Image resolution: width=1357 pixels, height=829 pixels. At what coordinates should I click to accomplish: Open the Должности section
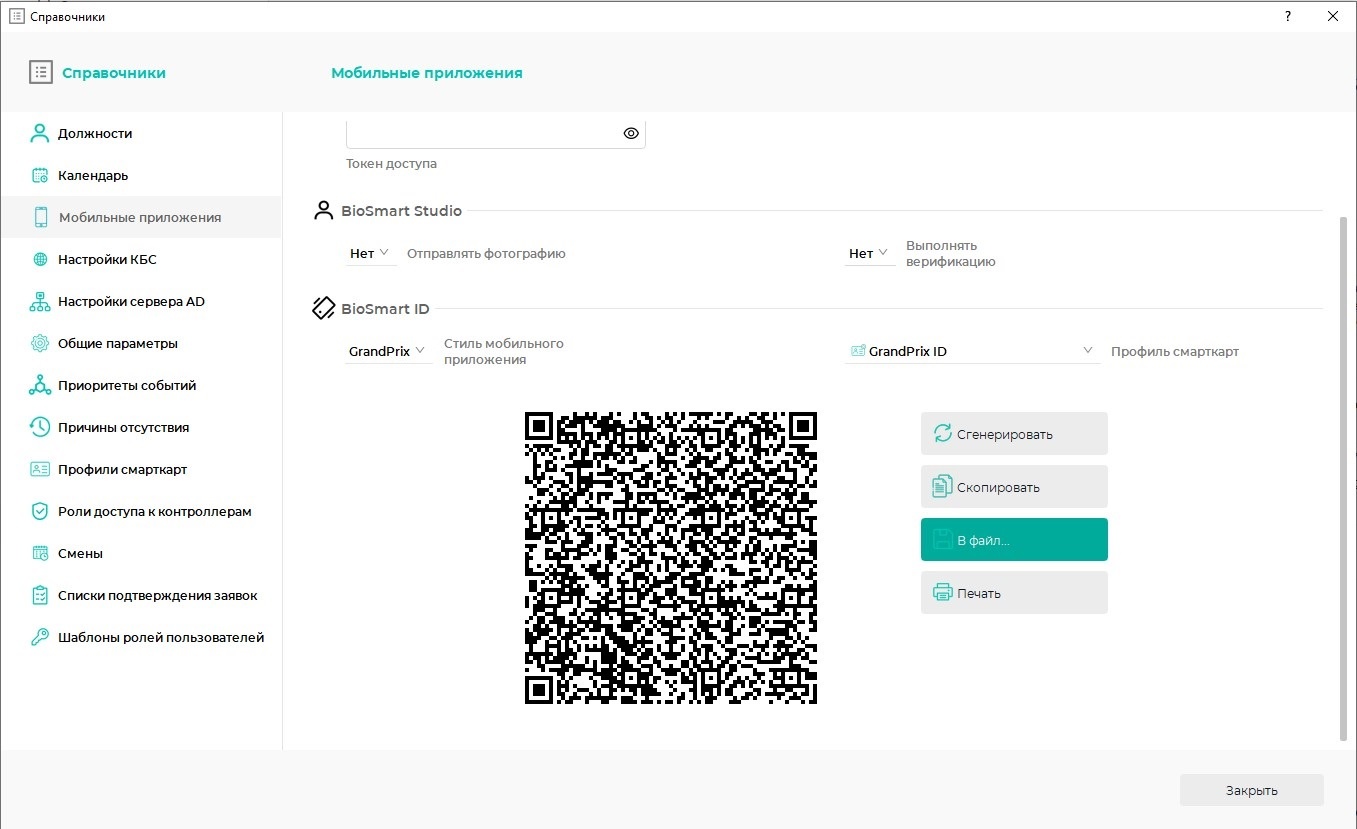tap(141, 133)
